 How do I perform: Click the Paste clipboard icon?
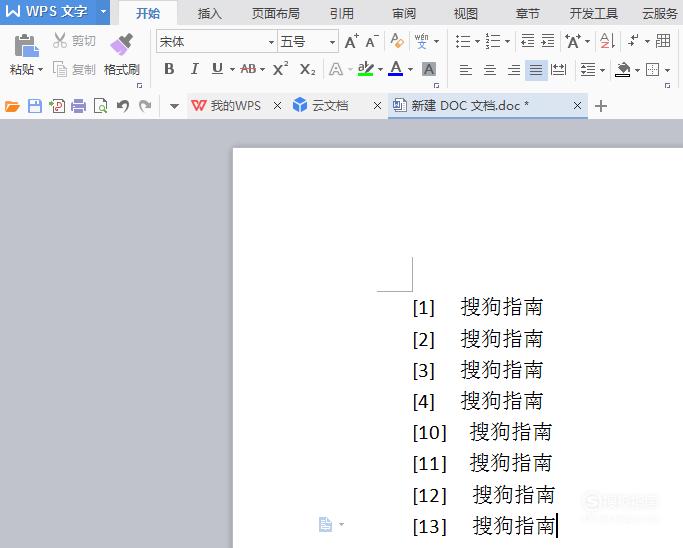26,45
